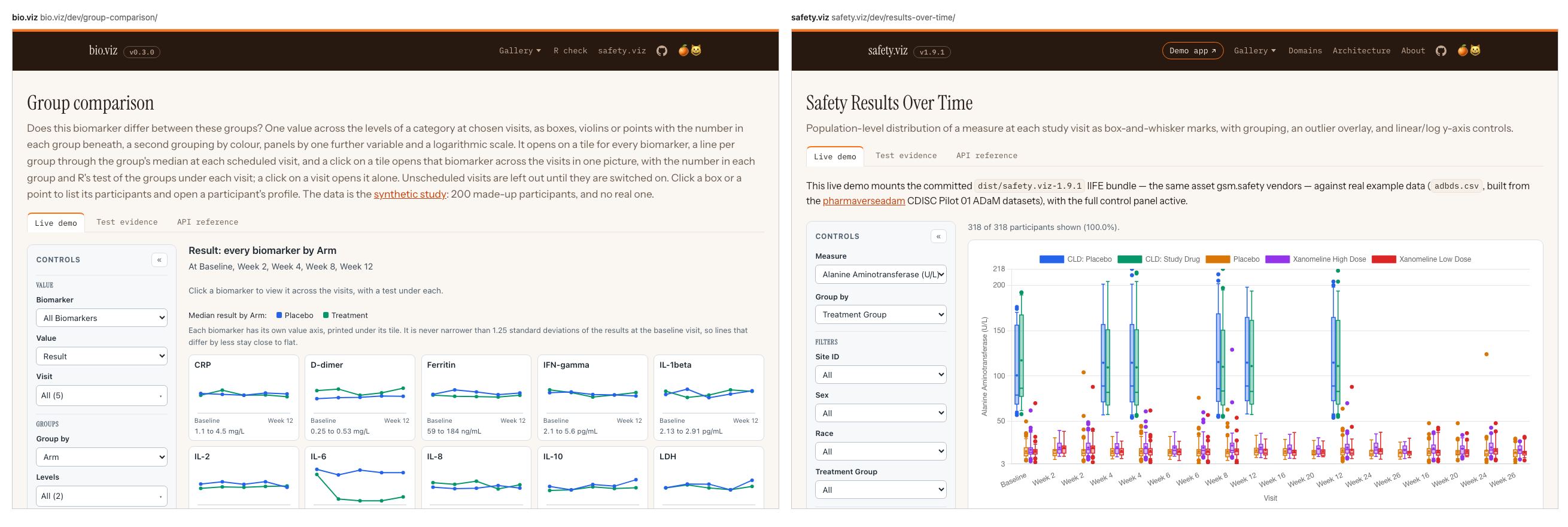This screenshot has width=1568, height=527.
Task: Expand the Gallery menu in safety.viz
Action: coord(1254,50)
